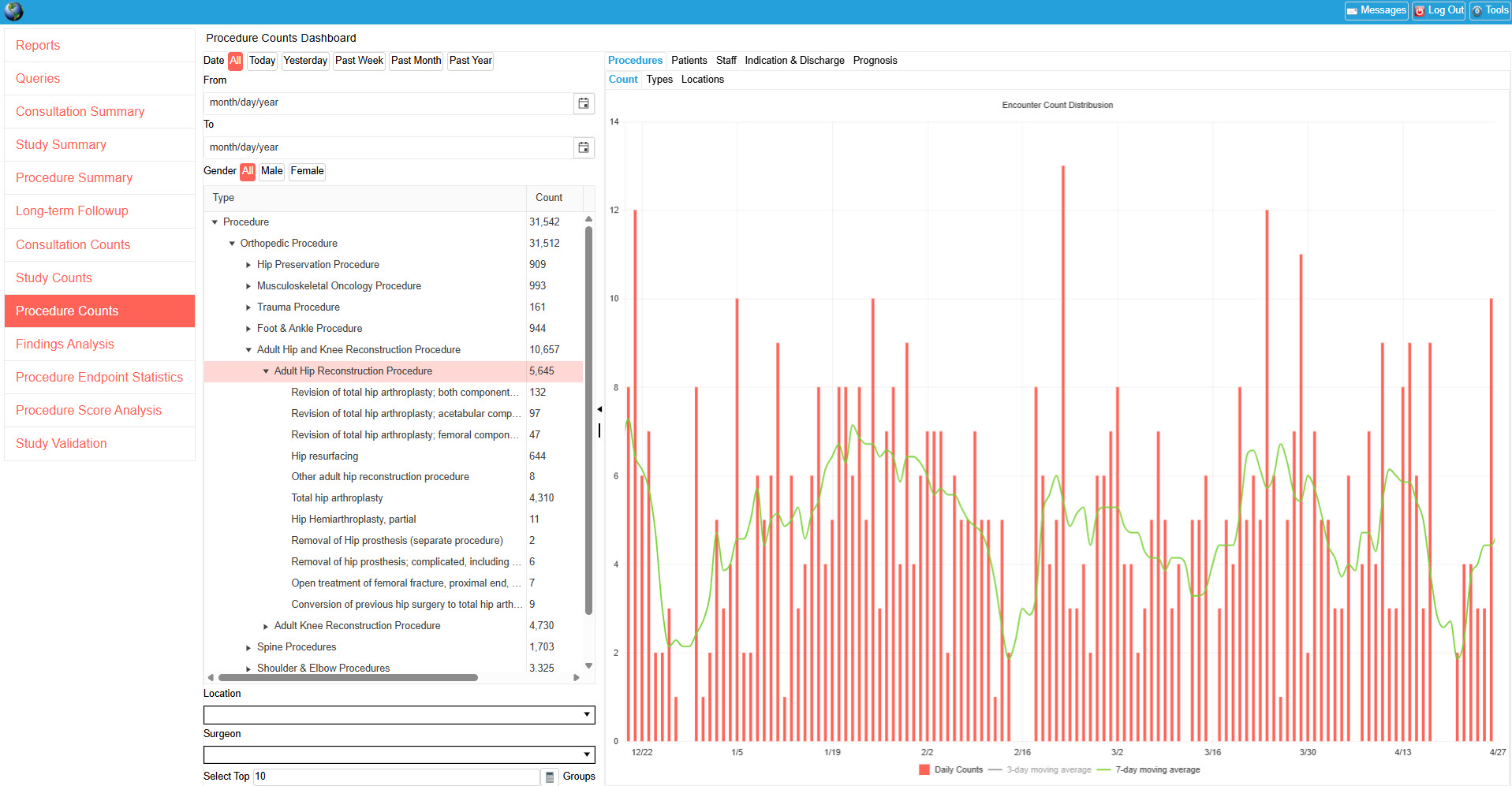
Task: Open Study Counts in the sidebar
Action: pos(99,278)
